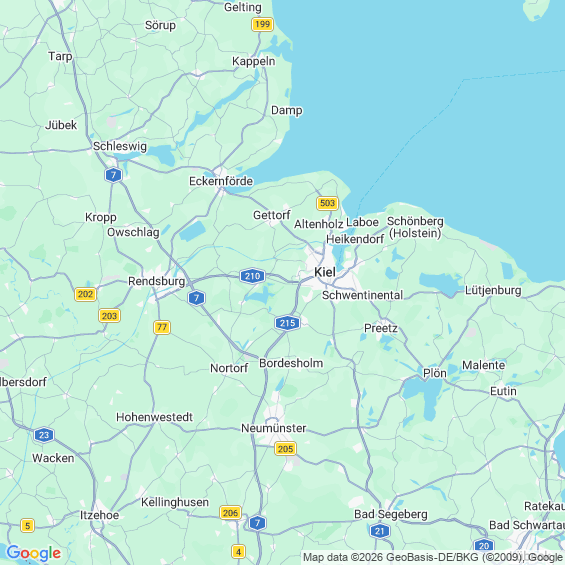Select the yellow 77 road shield
Image resolution: width=565 pixels, height=565 pixels.
tap(162, 327)
